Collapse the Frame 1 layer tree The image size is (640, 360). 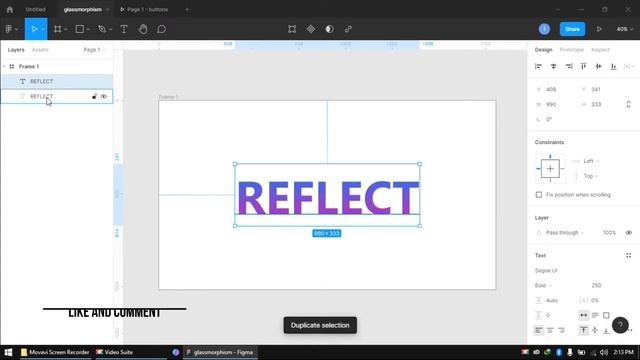(x=4, y=66)
